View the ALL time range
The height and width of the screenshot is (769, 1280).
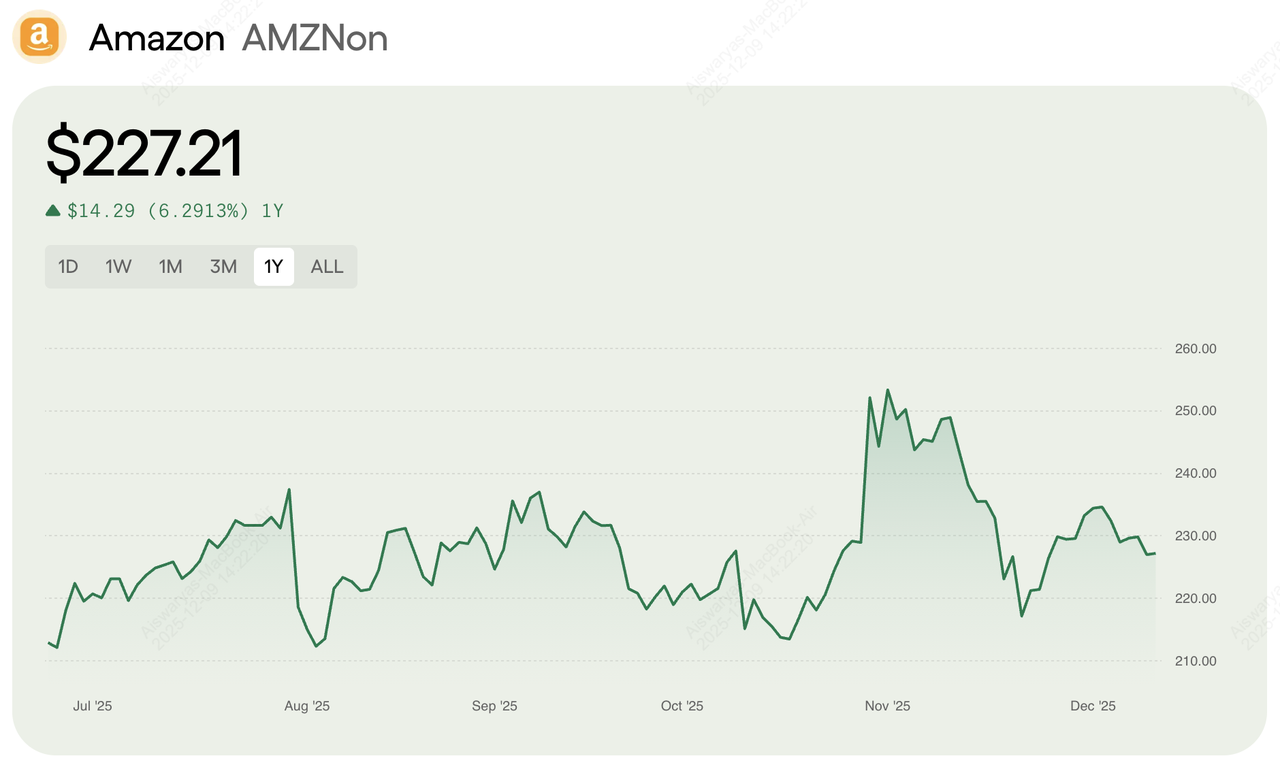(x=327, y=267)
